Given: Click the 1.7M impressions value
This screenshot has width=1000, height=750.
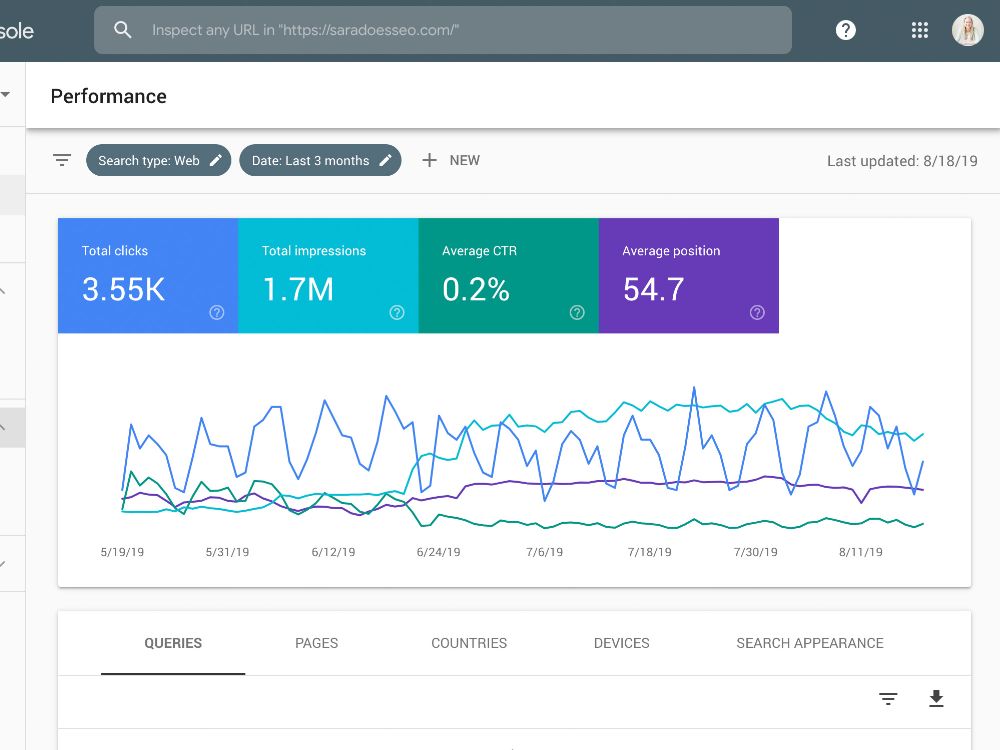Looking at the screenshot, I should click(x=298, y=290).
